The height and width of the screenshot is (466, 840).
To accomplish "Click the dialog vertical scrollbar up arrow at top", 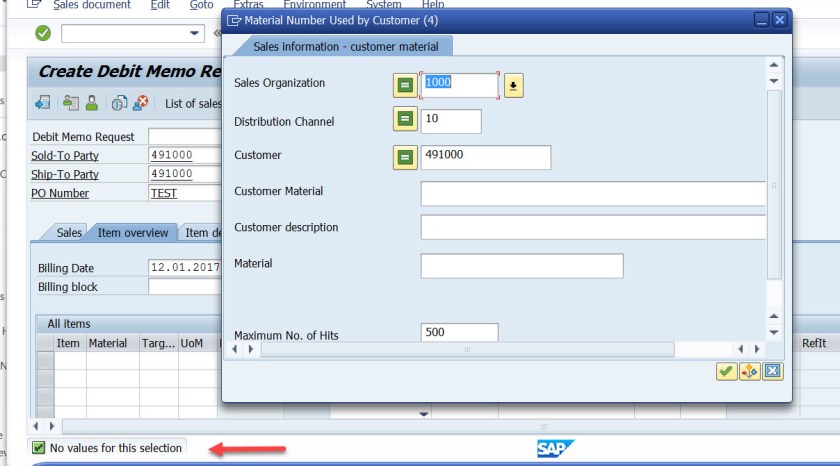I will [x=774, y=65].
